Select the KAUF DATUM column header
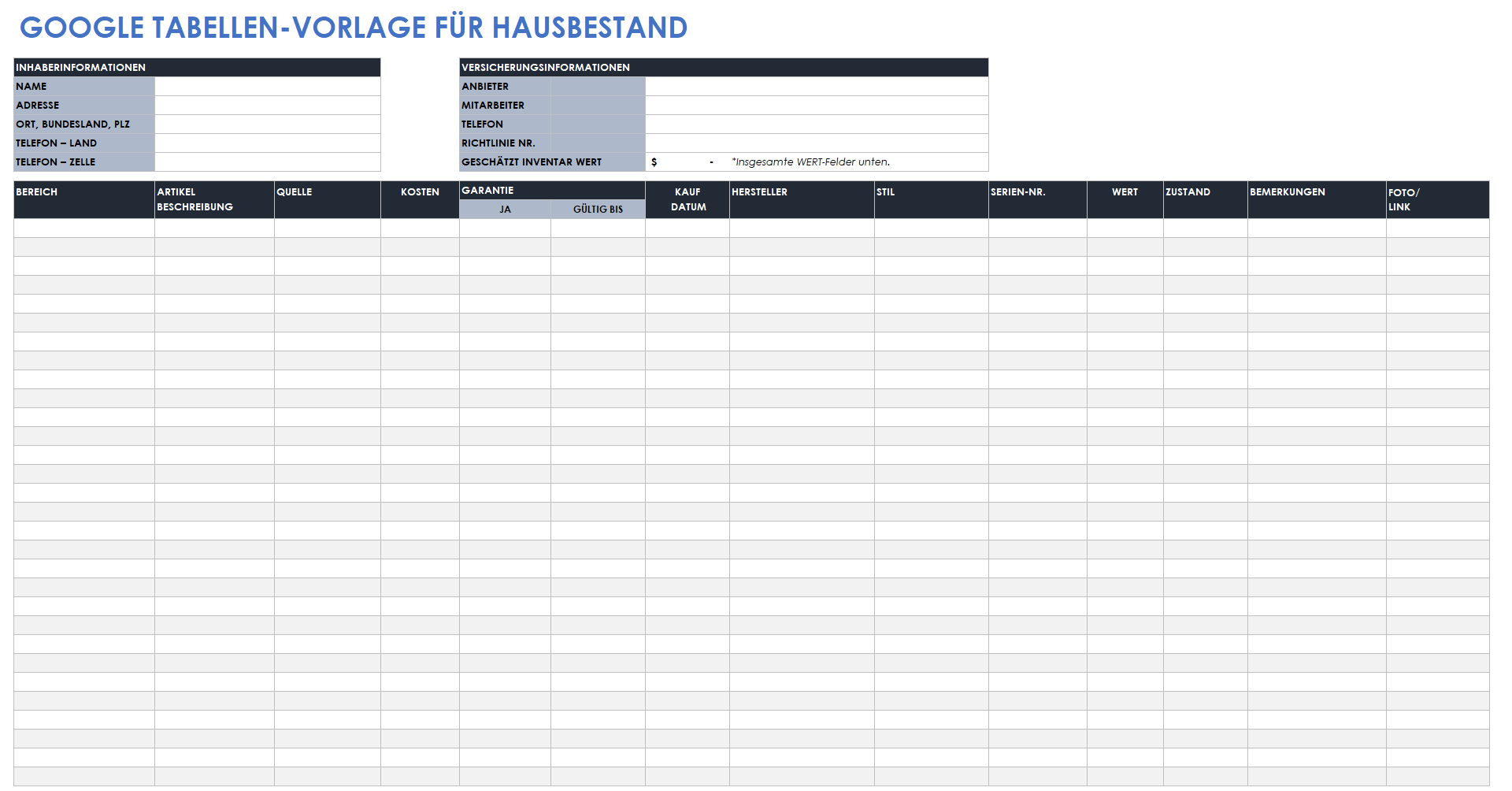Viewport: 1512px width, 791px height. click(x=687, y=200)
